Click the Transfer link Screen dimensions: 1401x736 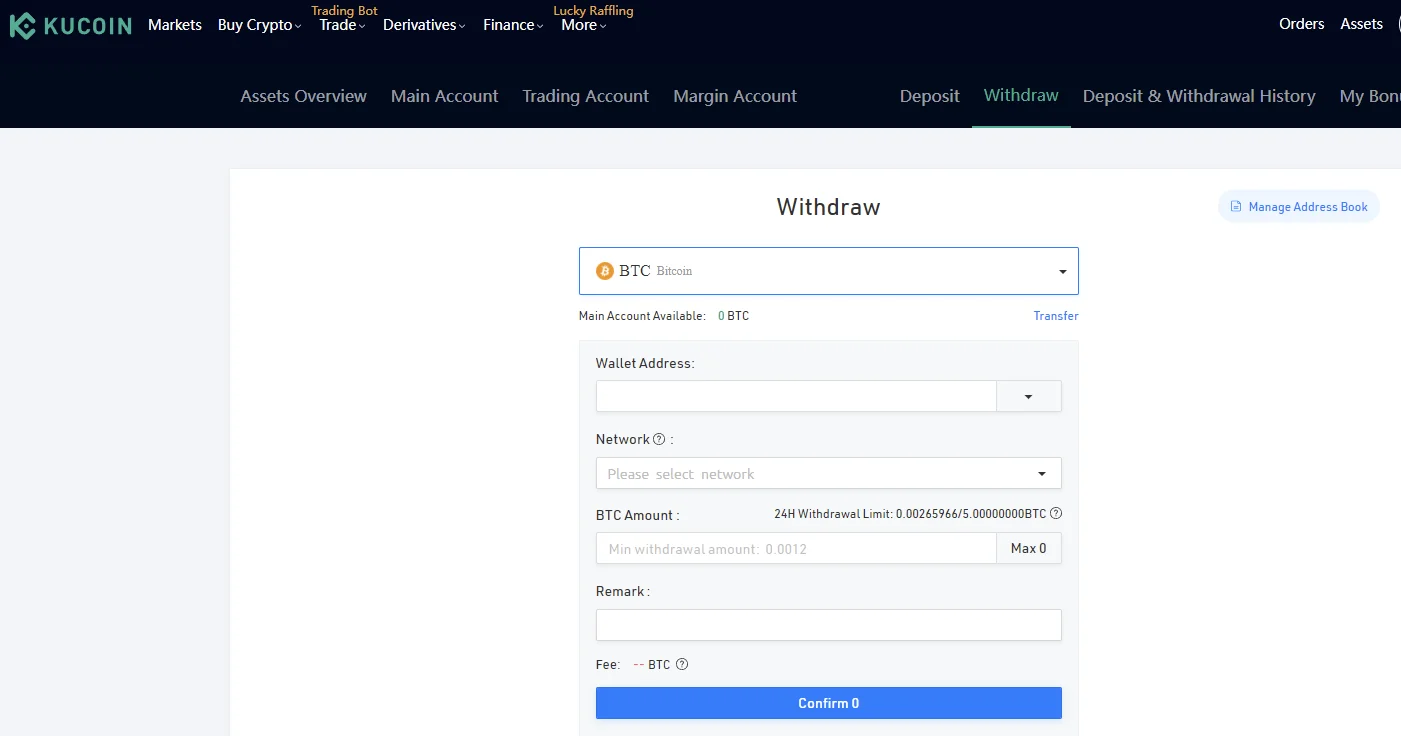tap(1056, 316)
